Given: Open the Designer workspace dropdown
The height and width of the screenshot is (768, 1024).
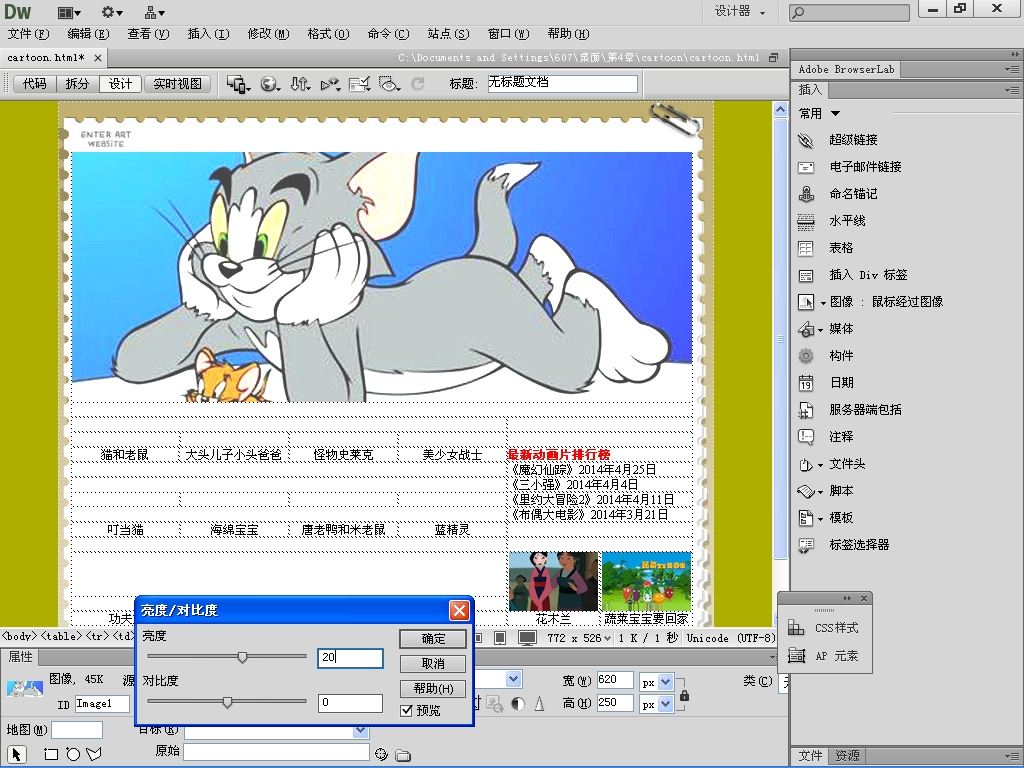Looking at the screenshot, I should click(740, 12).
